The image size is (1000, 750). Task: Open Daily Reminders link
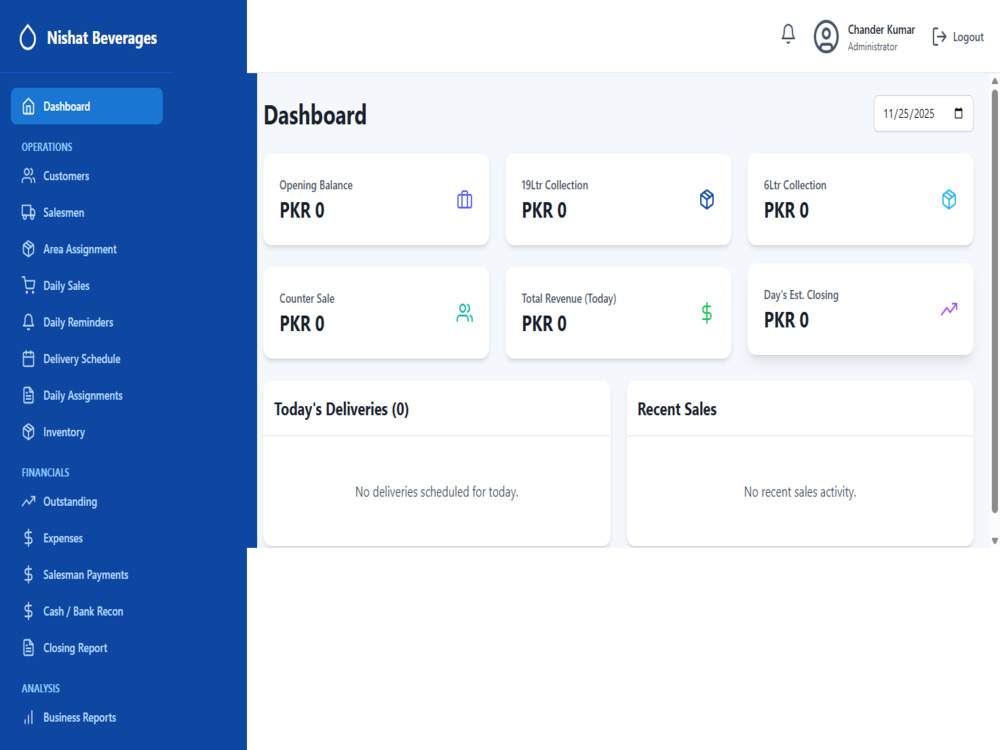coord(78,322)
